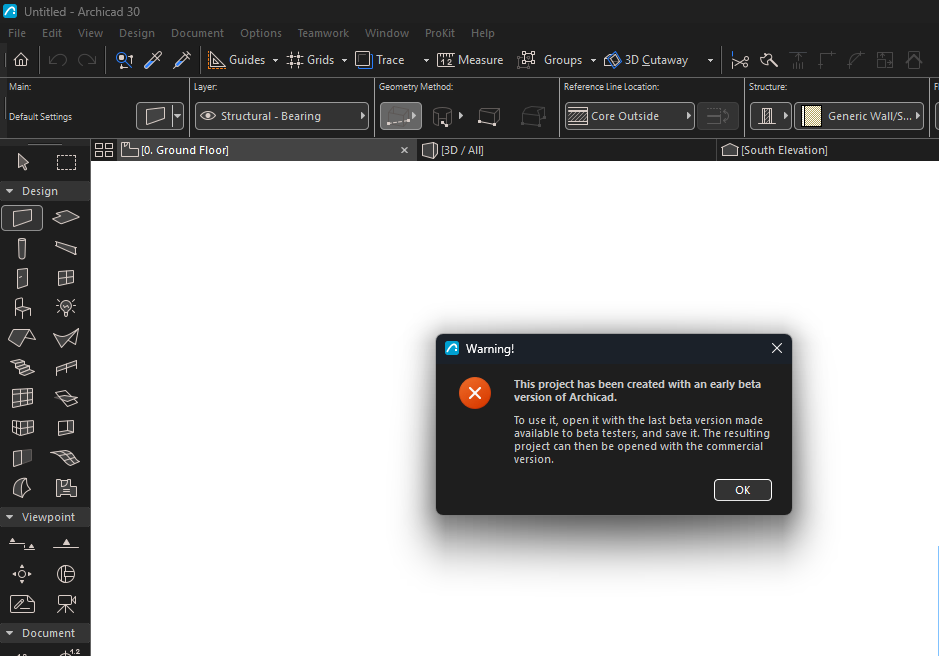Select the Object chair tool
Screen dimensions: 939x656
[x=22, y=308]
